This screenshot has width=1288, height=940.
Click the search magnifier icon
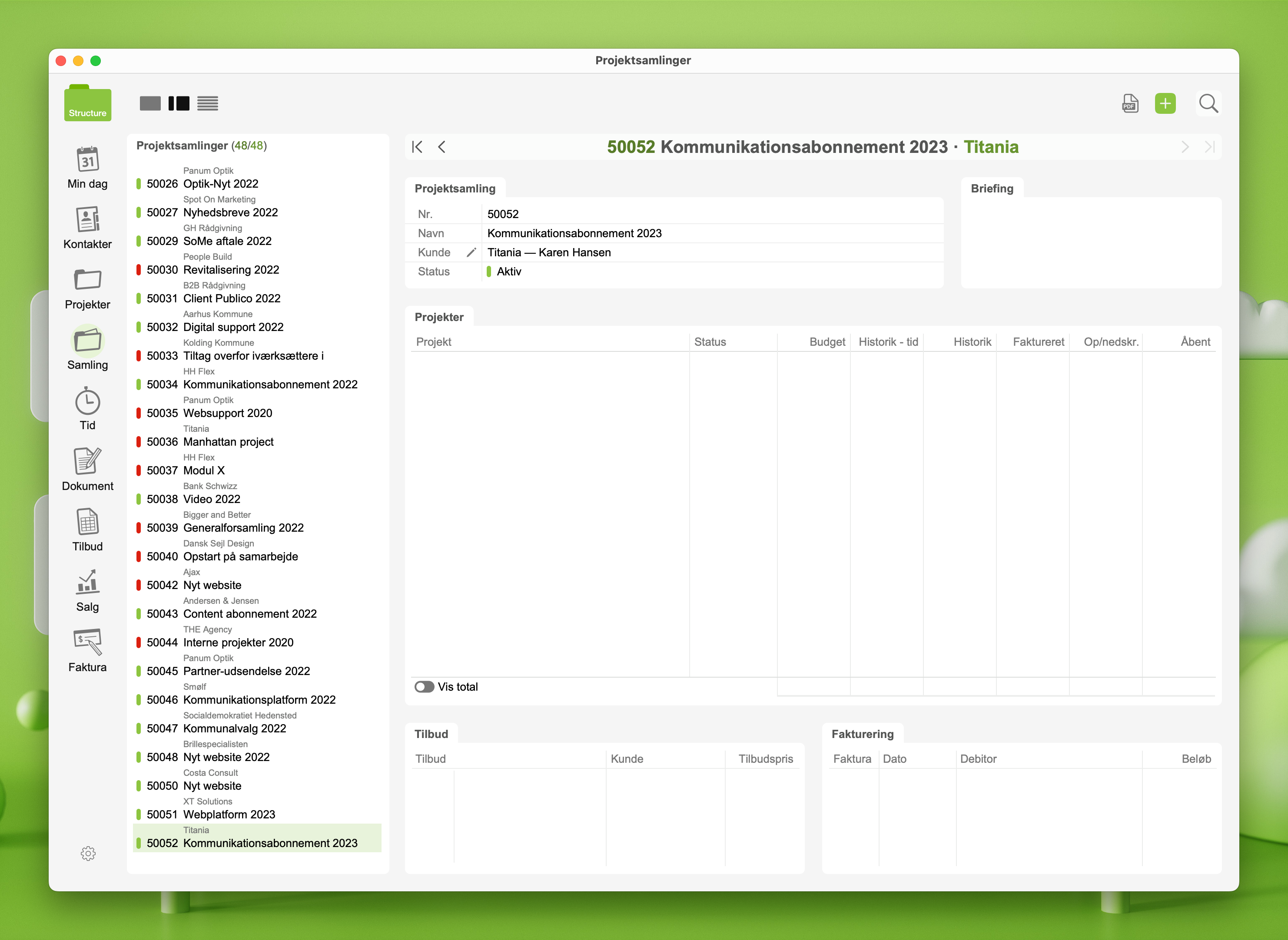click(x=1208, y=103)
